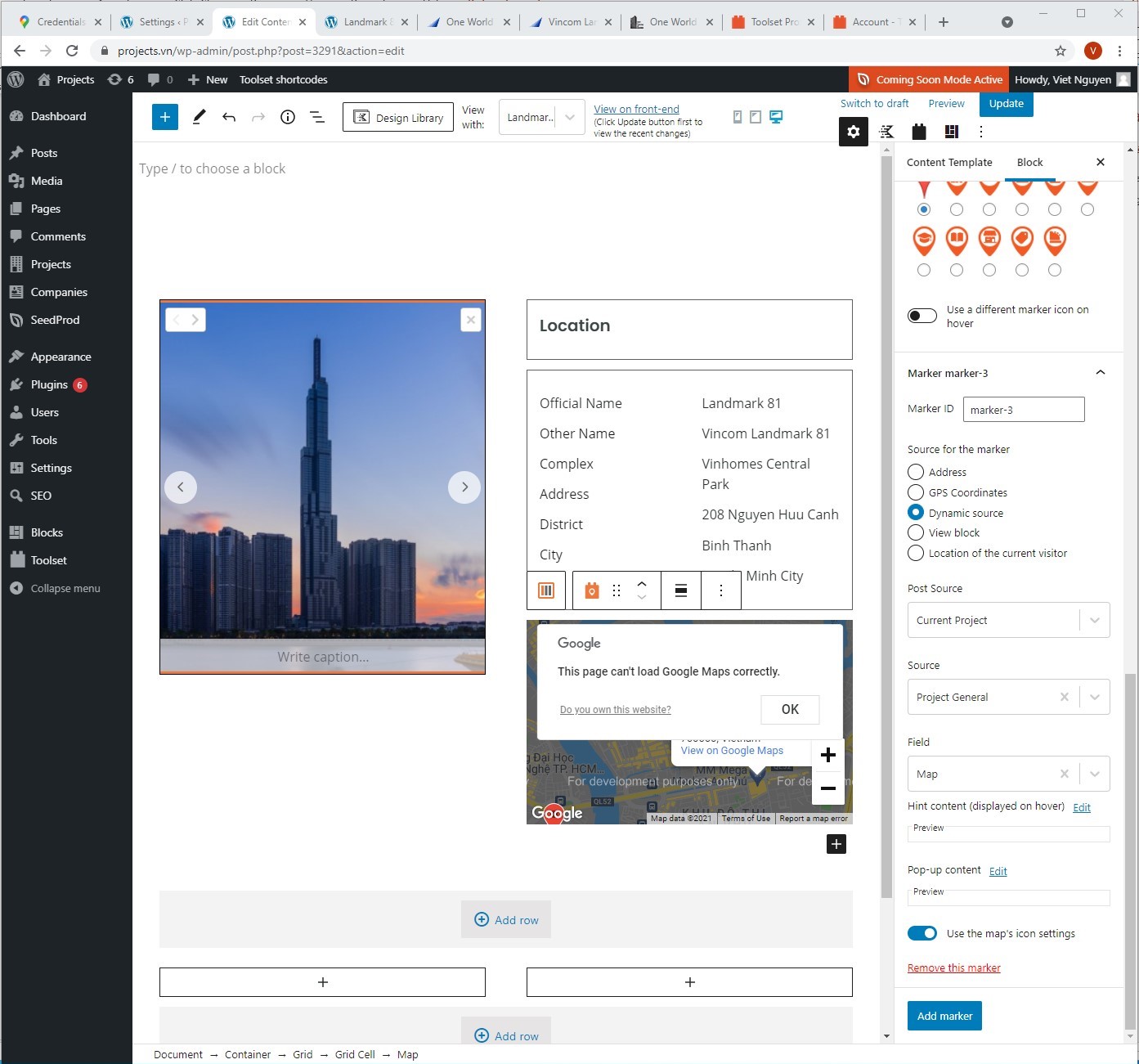Image resolution: width=1139 pixels, height=1064 pixels.
Task: Open the clipboard-shaped plugin sidebar icon
Action: click(919, 132)
